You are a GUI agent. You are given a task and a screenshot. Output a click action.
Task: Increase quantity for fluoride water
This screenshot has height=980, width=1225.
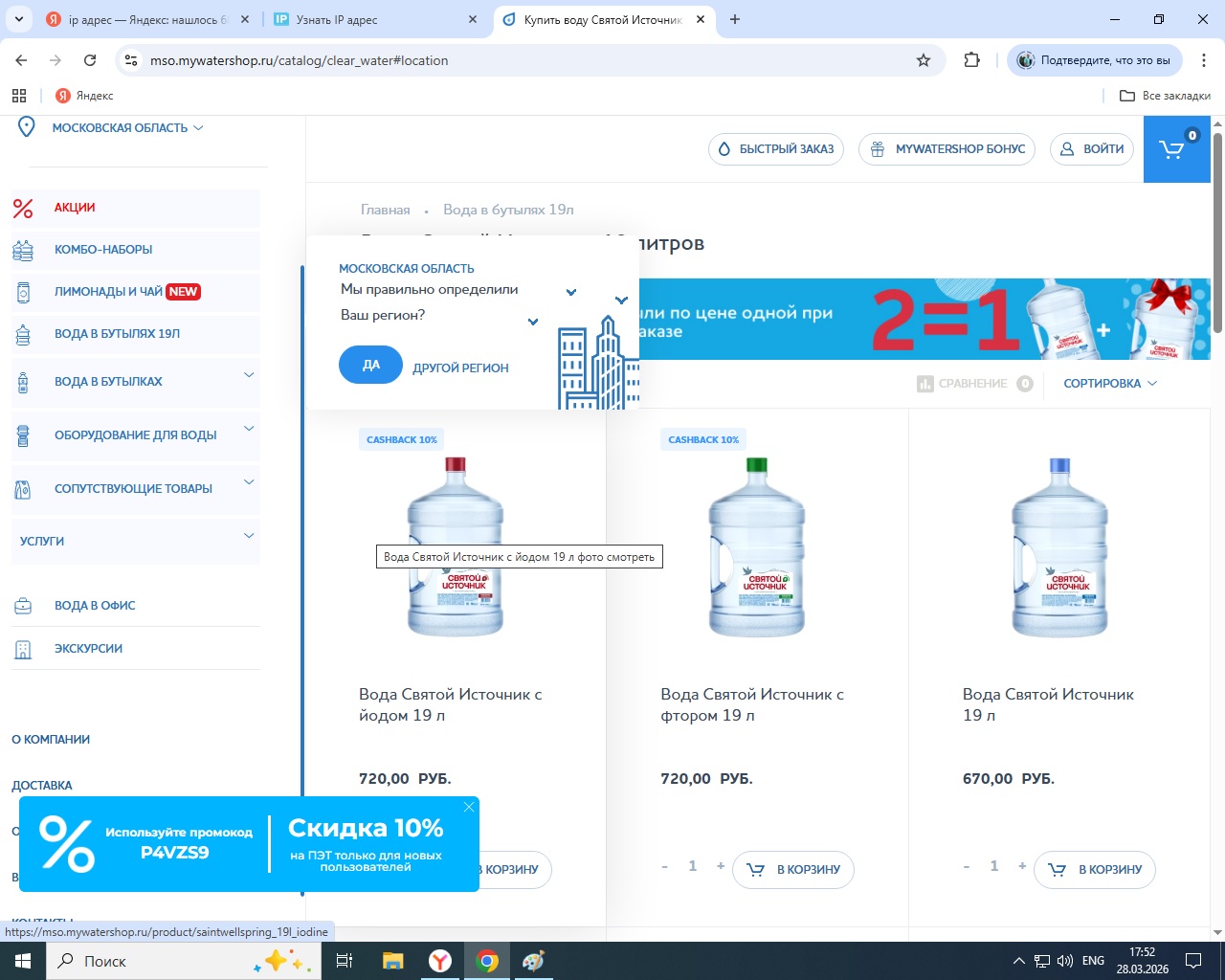point(721,866)
